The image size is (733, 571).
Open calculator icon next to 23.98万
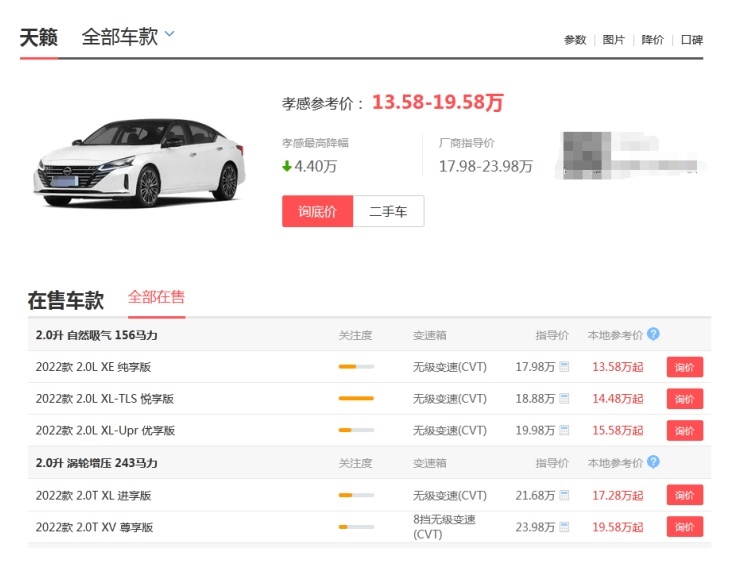[x=564, y=527]
